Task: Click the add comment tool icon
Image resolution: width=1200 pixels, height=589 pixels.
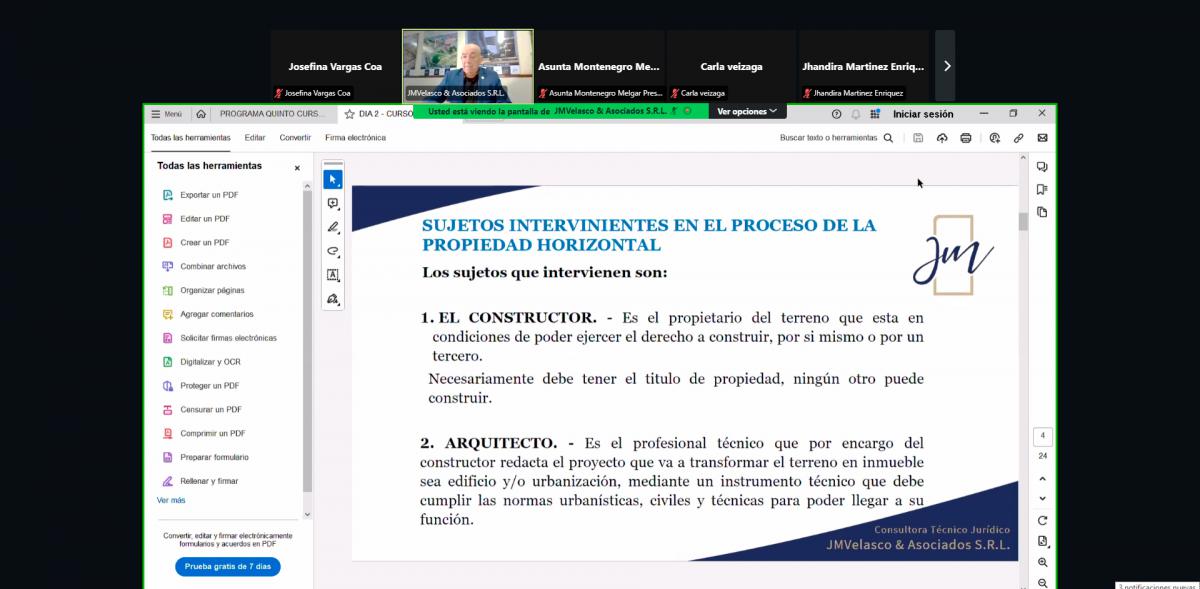Action: pos(333,203)
